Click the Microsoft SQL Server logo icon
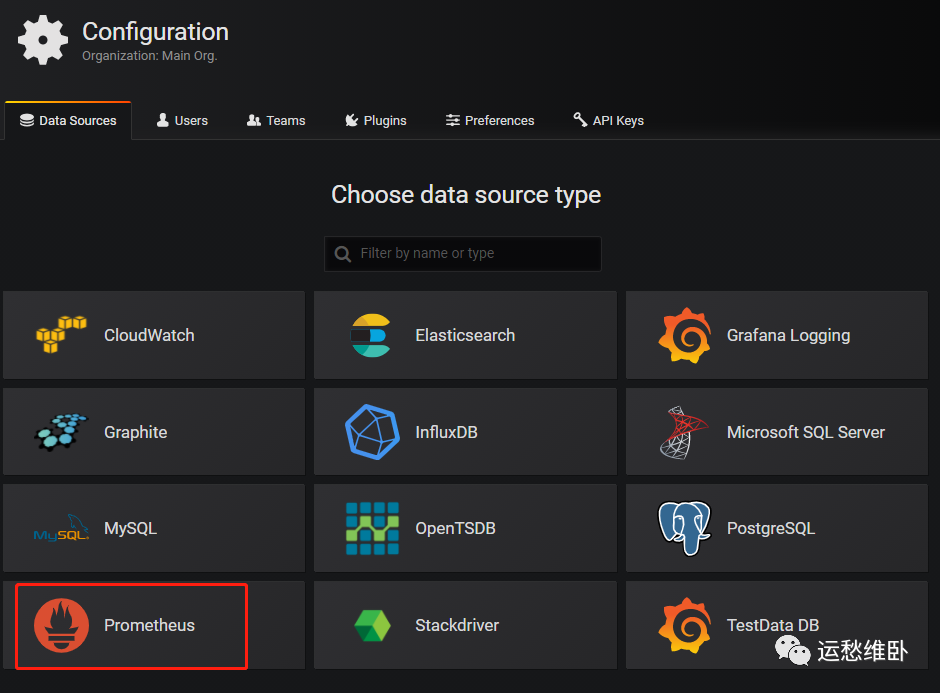This screenshot has height=693, width=940. pyautogui.click(x=684, y=432)
